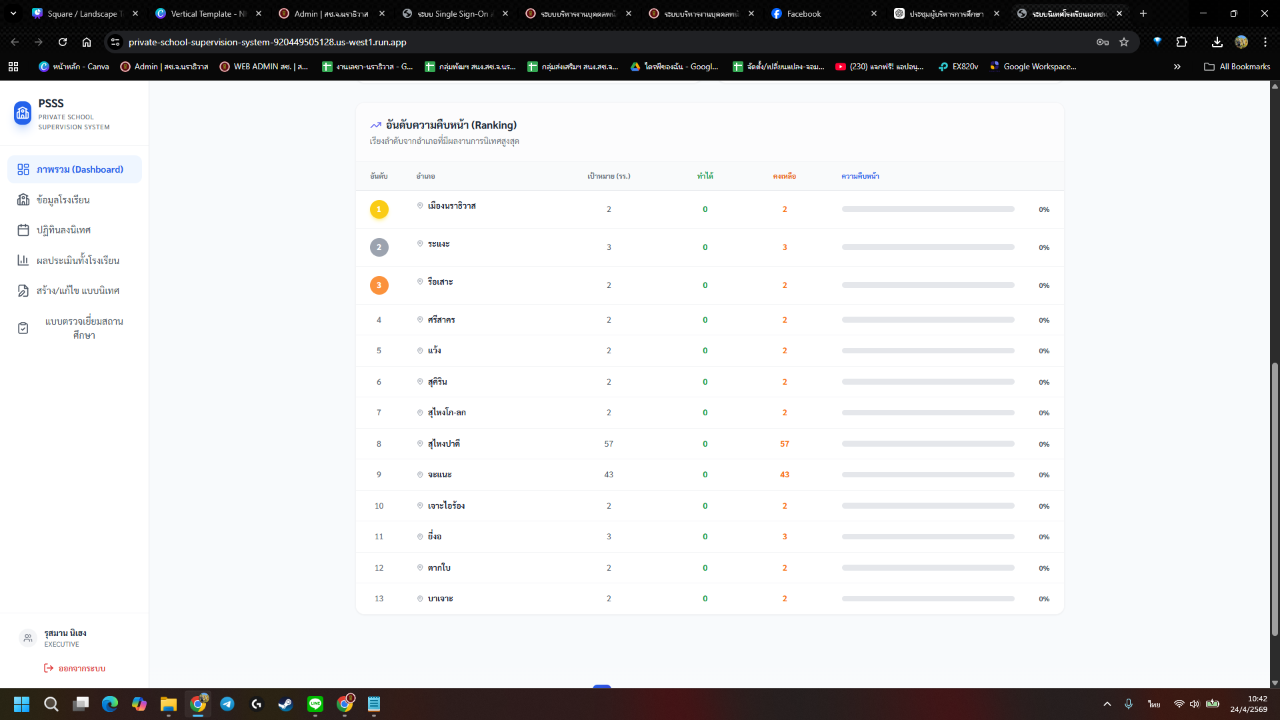Bookmark this page with the star icon

coord(1124,42)
